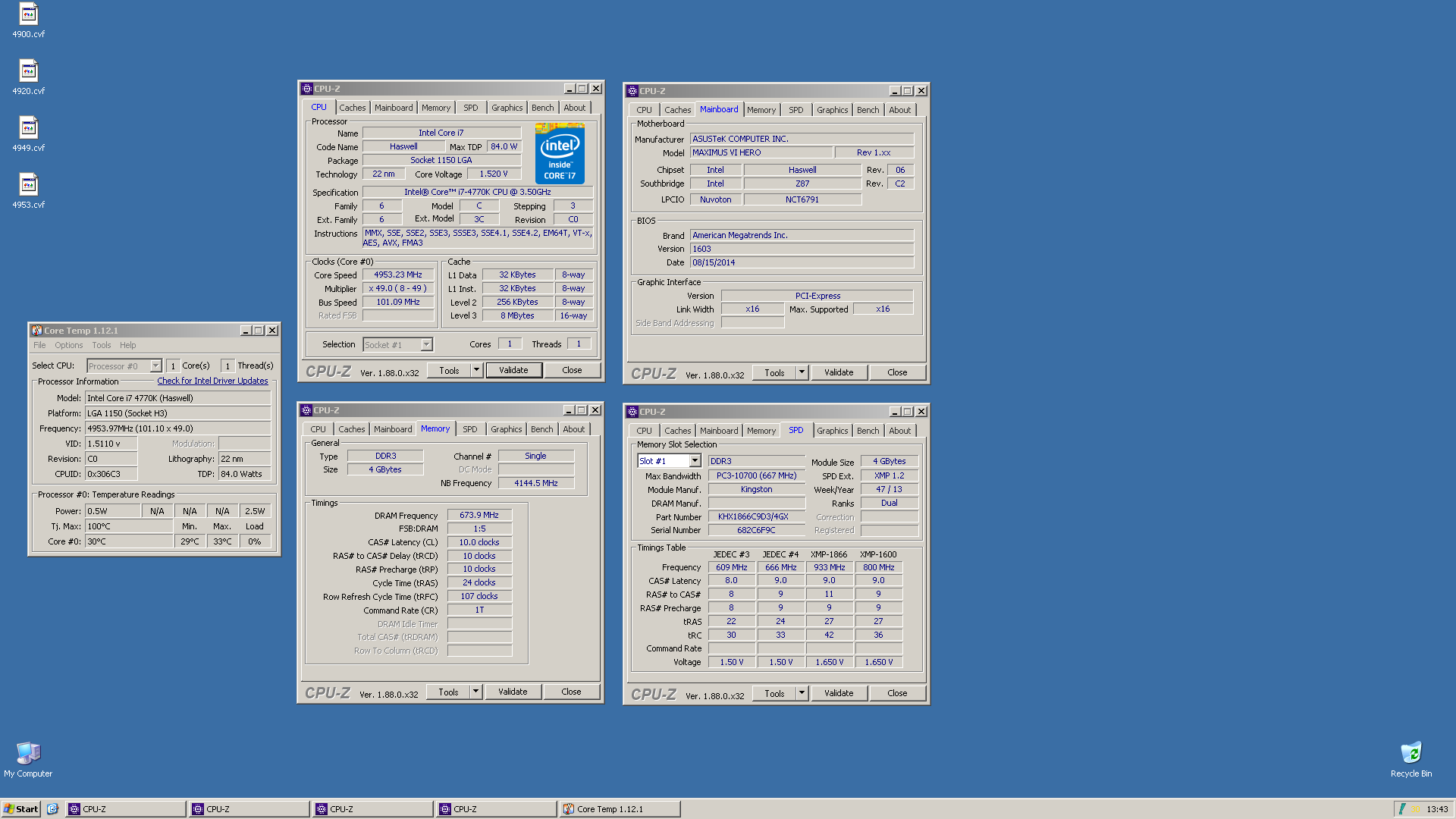Open the File menu in Core Temp
The height and width of the screenshot is (819, 1456).
pos(39,345)
